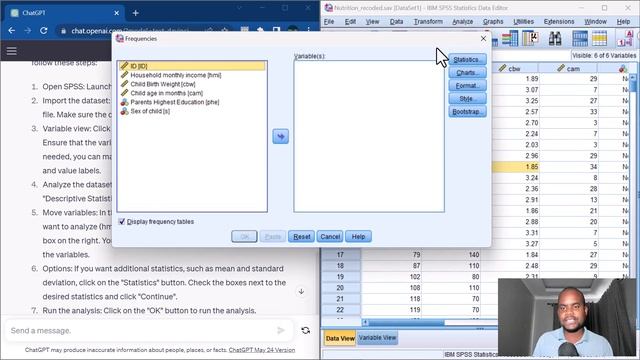Go back with Chrome's back arrow

[x=11, y=31]
